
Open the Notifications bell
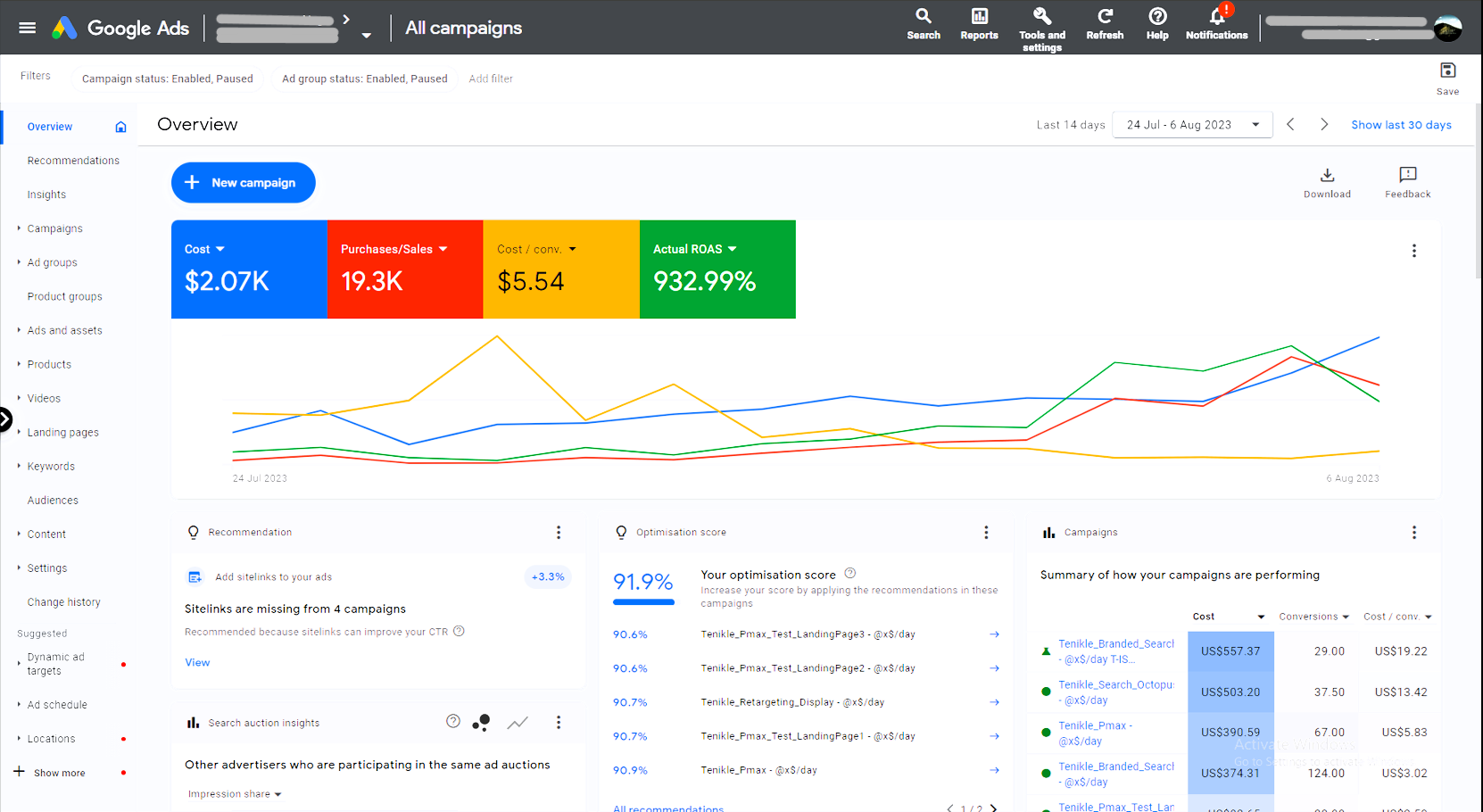pyautogui.click(x=1216, y=17)
